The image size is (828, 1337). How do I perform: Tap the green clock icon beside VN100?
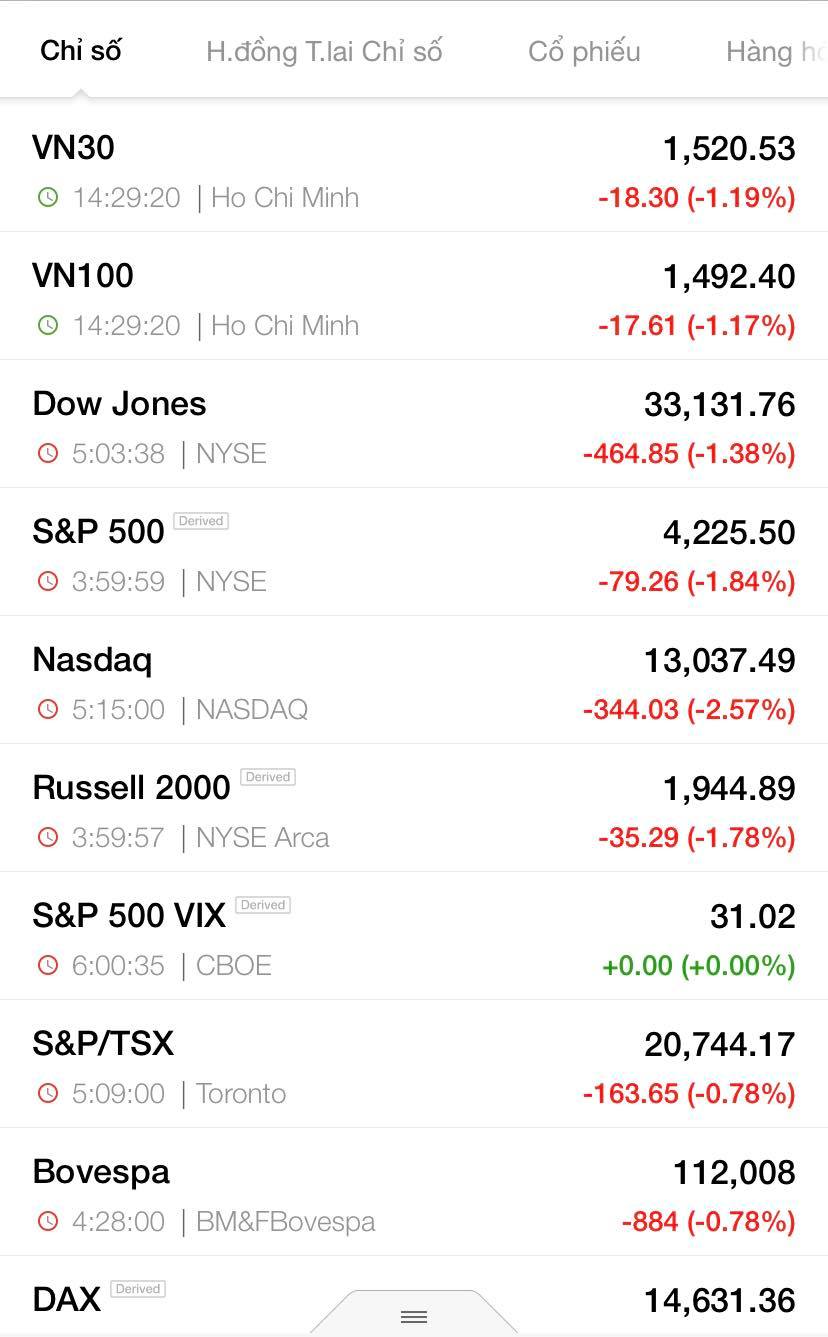click(x=47, y=325)
